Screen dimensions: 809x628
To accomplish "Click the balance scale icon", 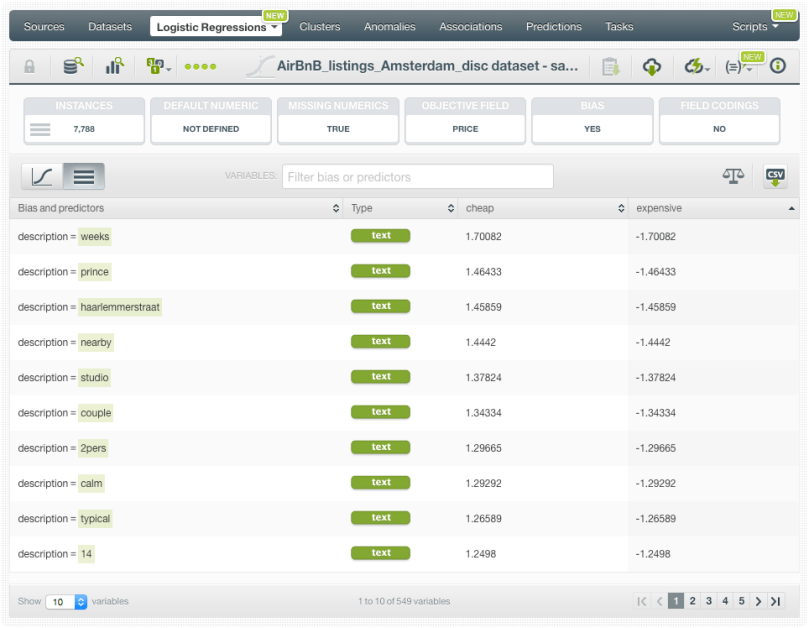I will click(733, 176).
